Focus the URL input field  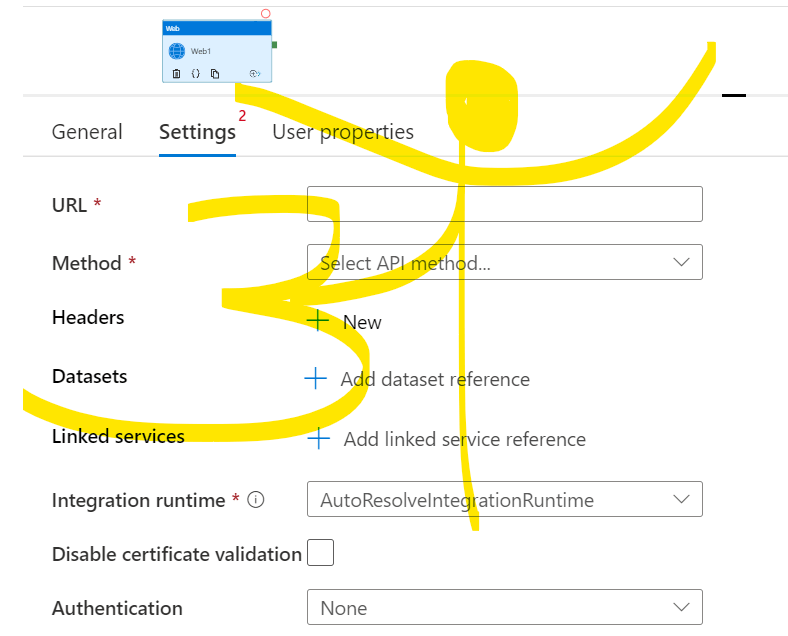[504, 204]
